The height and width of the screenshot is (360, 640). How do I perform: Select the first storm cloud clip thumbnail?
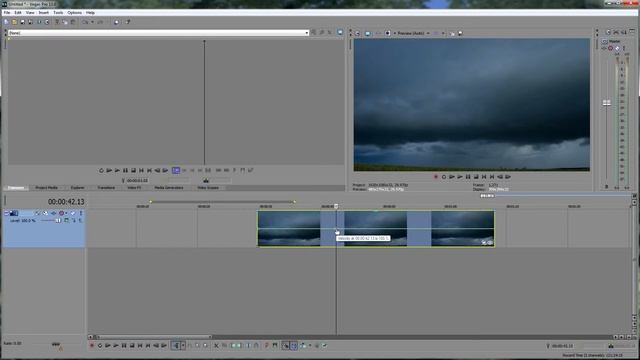[289, 229]
